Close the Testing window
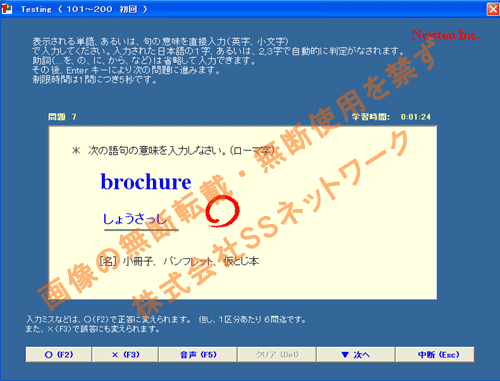This screenshot has height=381, width=500. (x=493, y=9)
